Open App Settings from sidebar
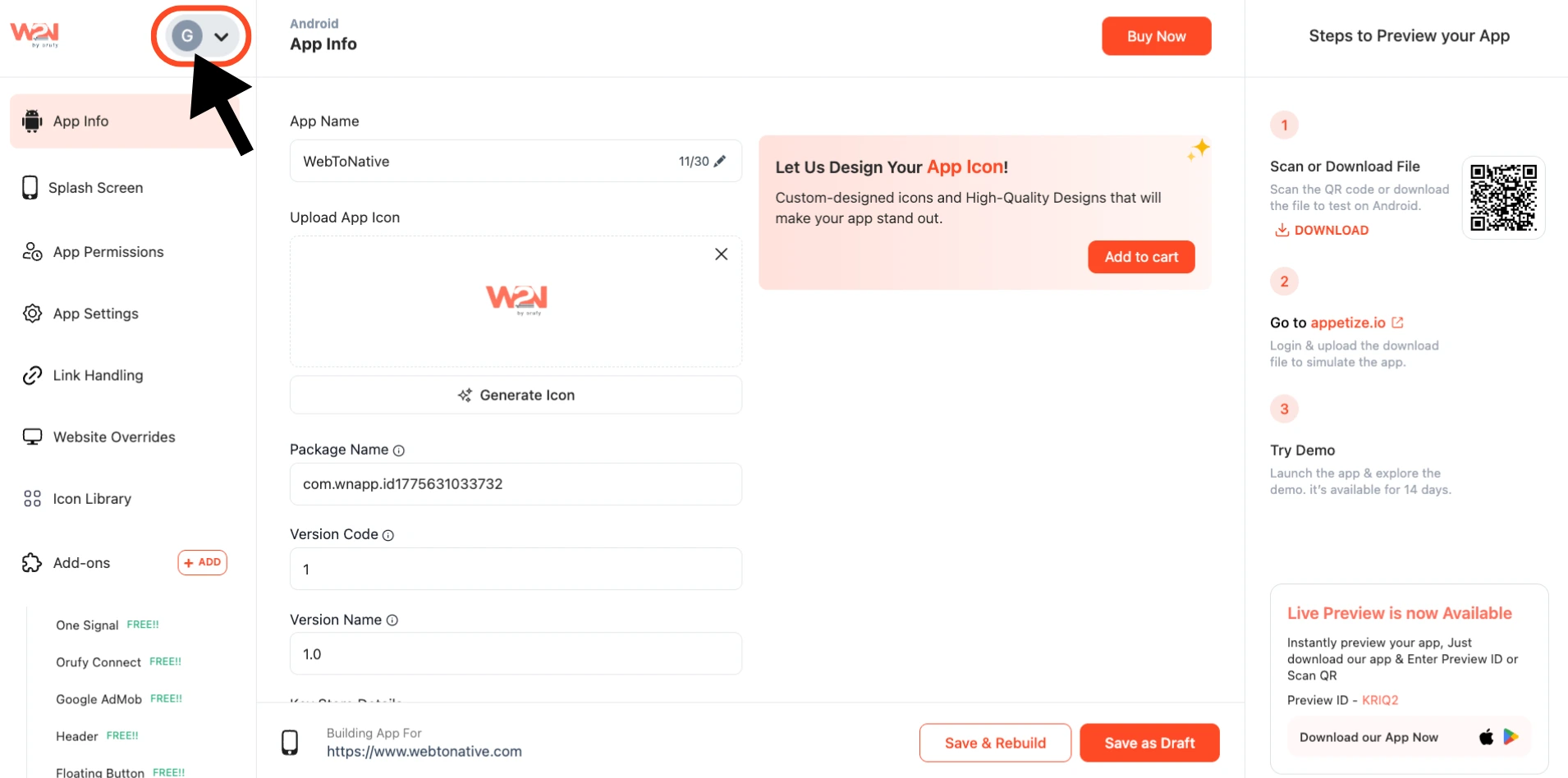 [x=95, y=313]
